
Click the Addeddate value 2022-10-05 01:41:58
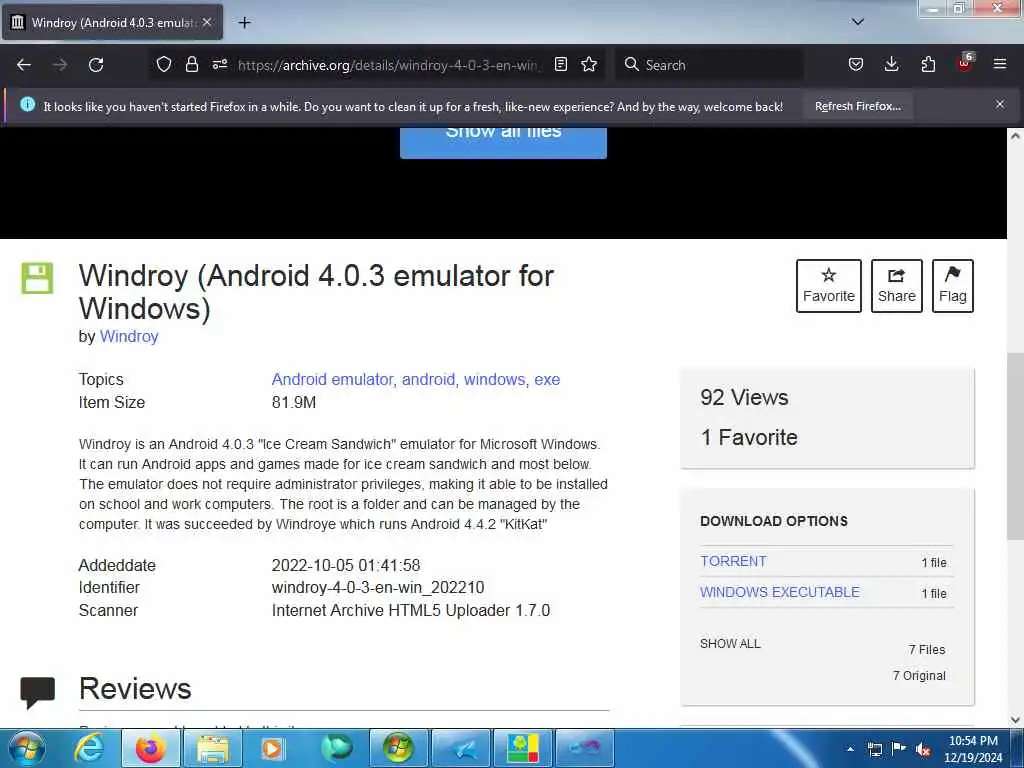(x=346, y=565)
